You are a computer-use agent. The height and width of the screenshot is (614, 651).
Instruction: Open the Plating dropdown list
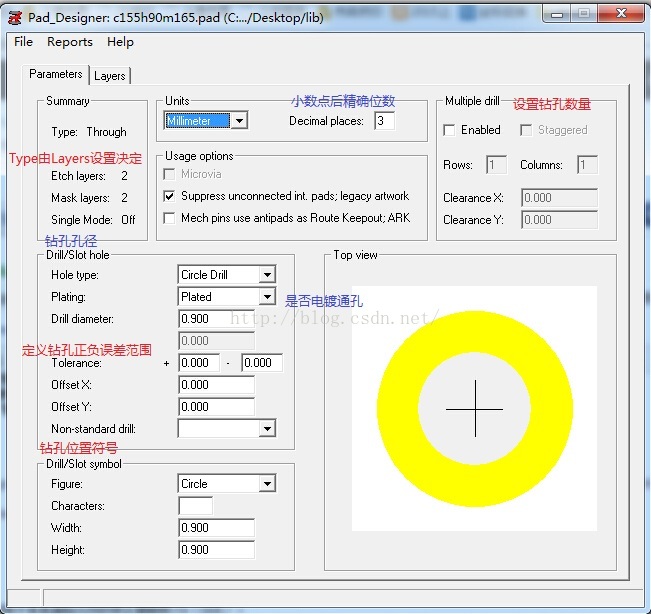[x=266, y=297]
